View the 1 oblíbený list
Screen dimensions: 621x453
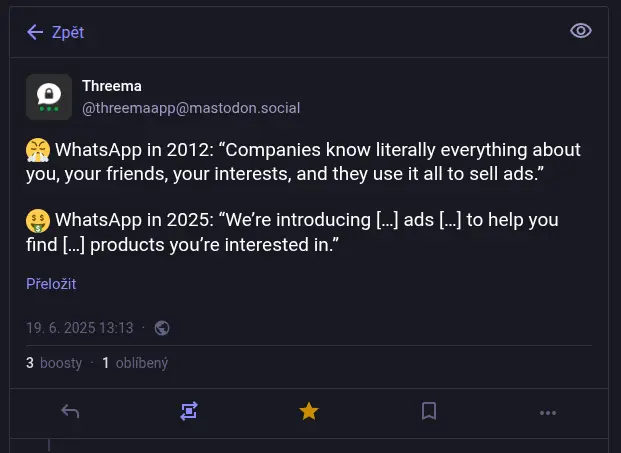135,363
